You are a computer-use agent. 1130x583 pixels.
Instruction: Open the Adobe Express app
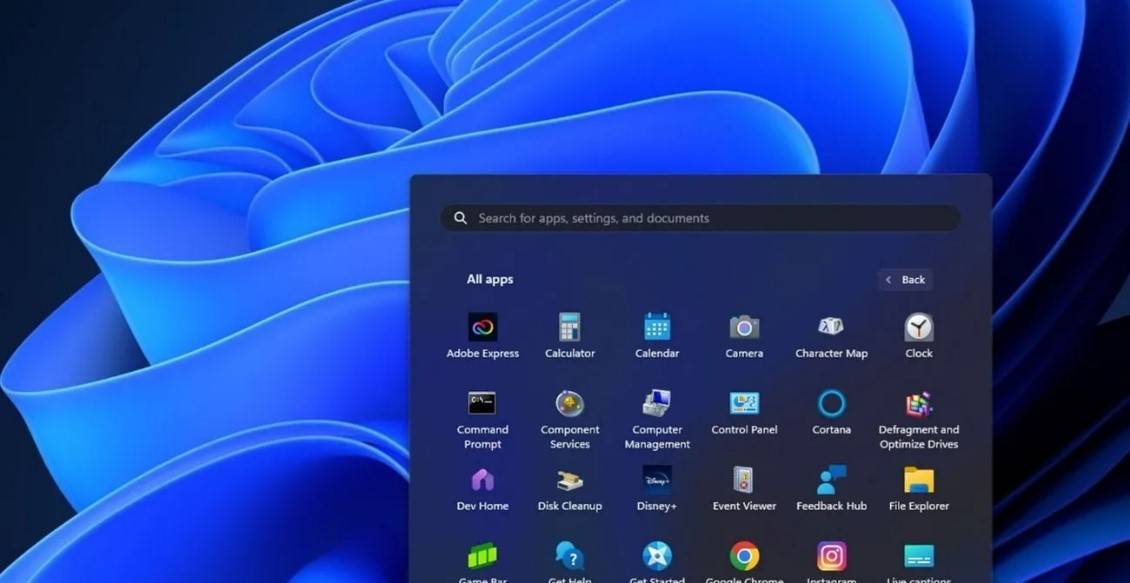pos(482,328)
